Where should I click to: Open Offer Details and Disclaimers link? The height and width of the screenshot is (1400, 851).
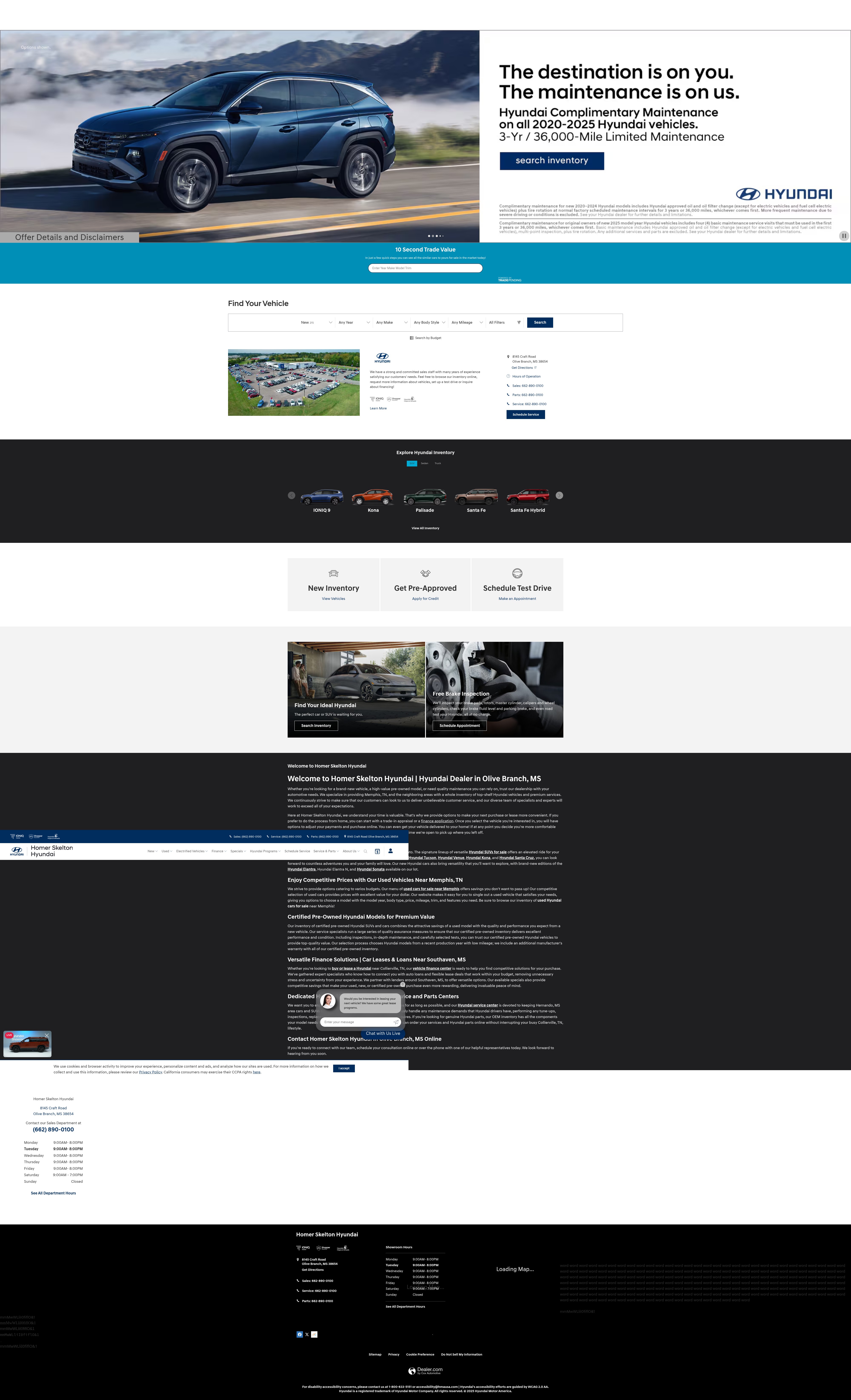click(x=69, y=237)
